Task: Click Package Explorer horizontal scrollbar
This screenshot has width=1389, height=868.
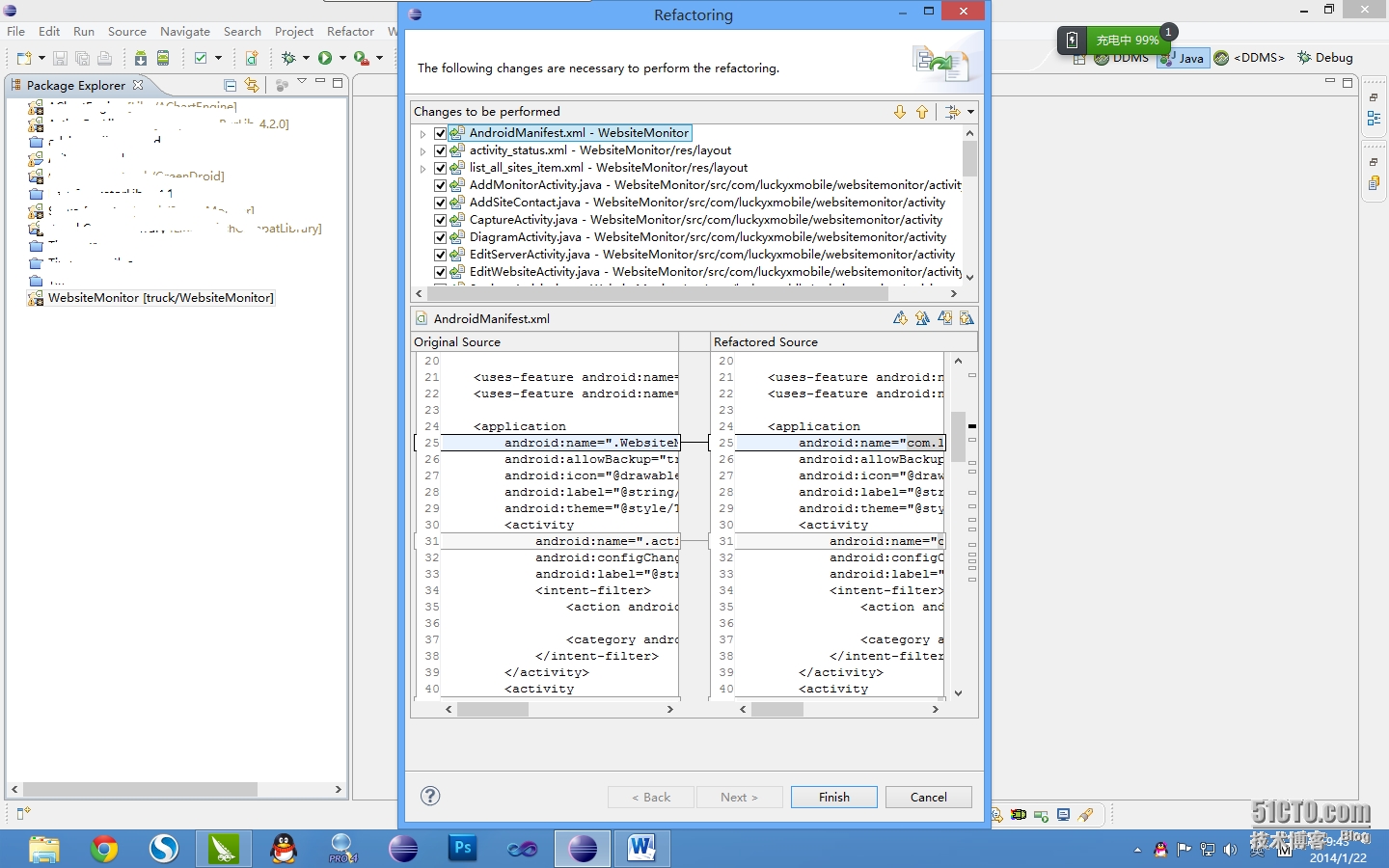Action: (x=177, y=789)
